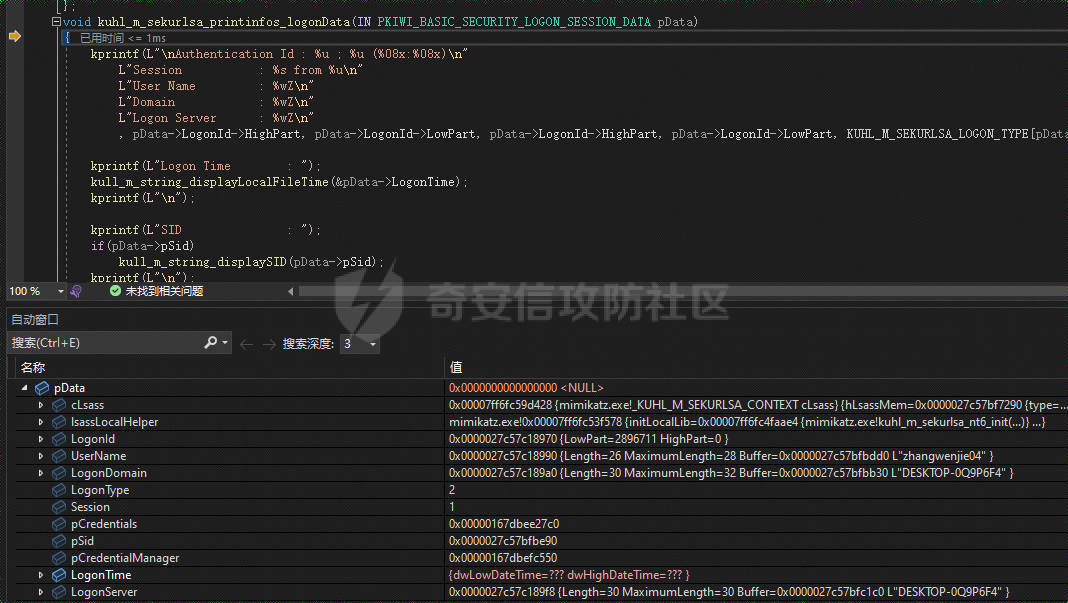Click the UserName variable icon

[59, 456]
